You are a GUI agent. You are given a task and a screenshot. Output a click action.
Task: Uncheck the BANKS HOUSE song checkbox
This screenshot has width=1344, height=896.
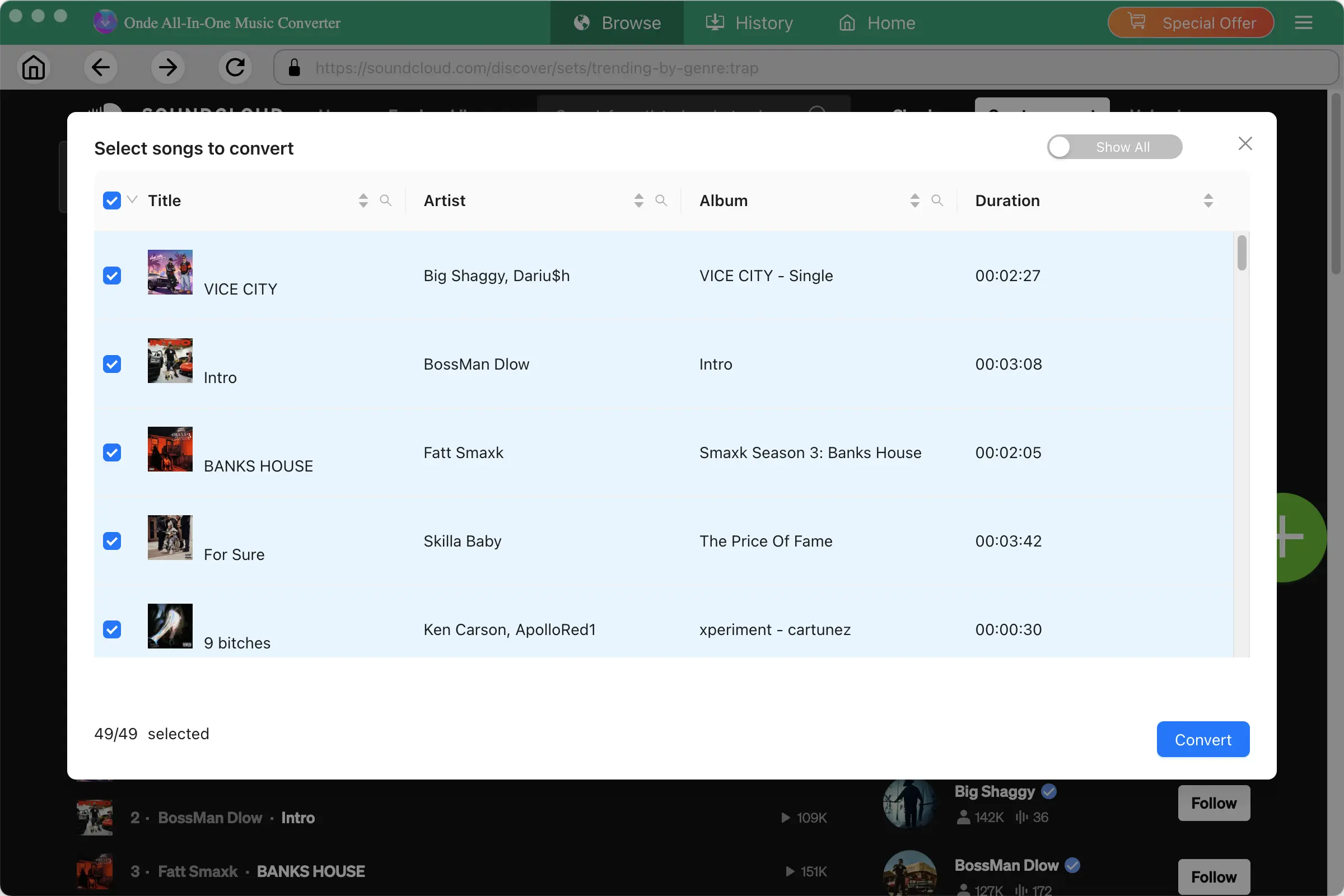click(112, 452)
